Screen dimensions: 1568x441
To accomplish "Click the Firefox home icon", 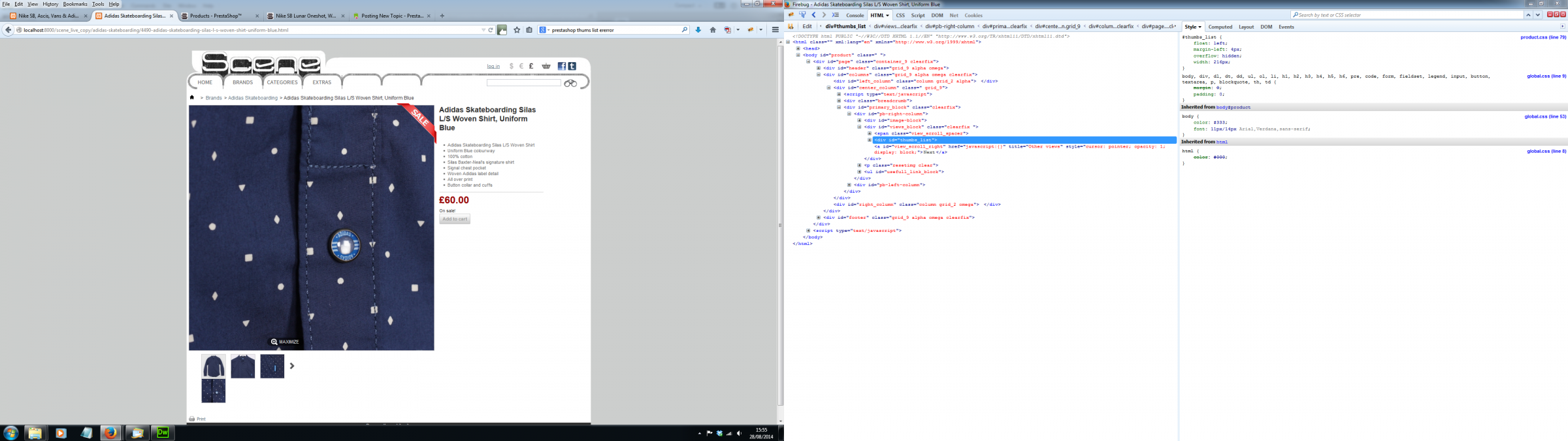I will pyautogui.click(x=713, y=29).
